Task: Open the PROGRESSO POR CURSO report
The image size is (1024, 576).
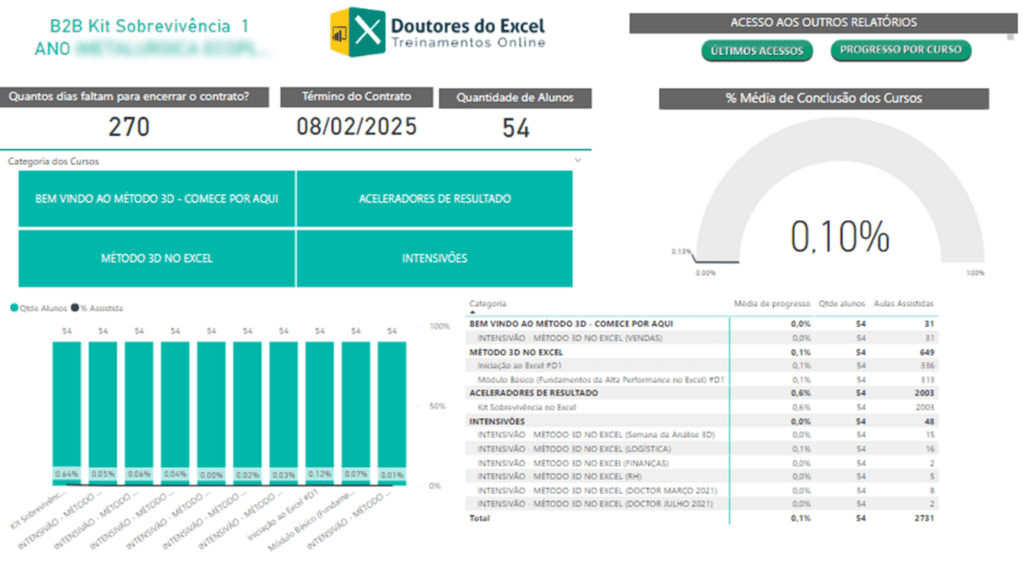Action: point(900,50)
